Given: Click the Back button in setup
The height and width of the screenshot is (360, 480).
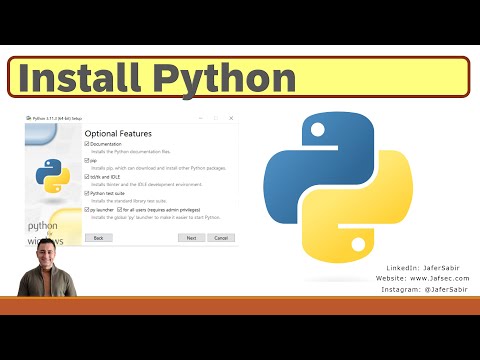Looking at the screenshot, I should 99,238.
